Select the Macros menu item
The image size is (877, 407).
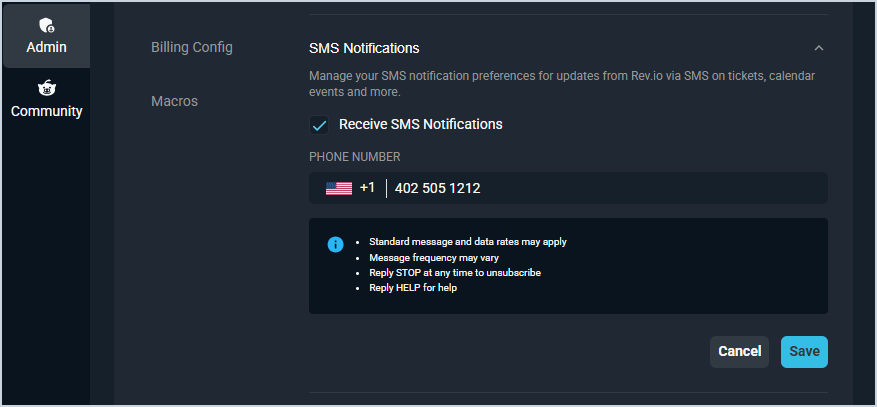click(x=174, y=101)
